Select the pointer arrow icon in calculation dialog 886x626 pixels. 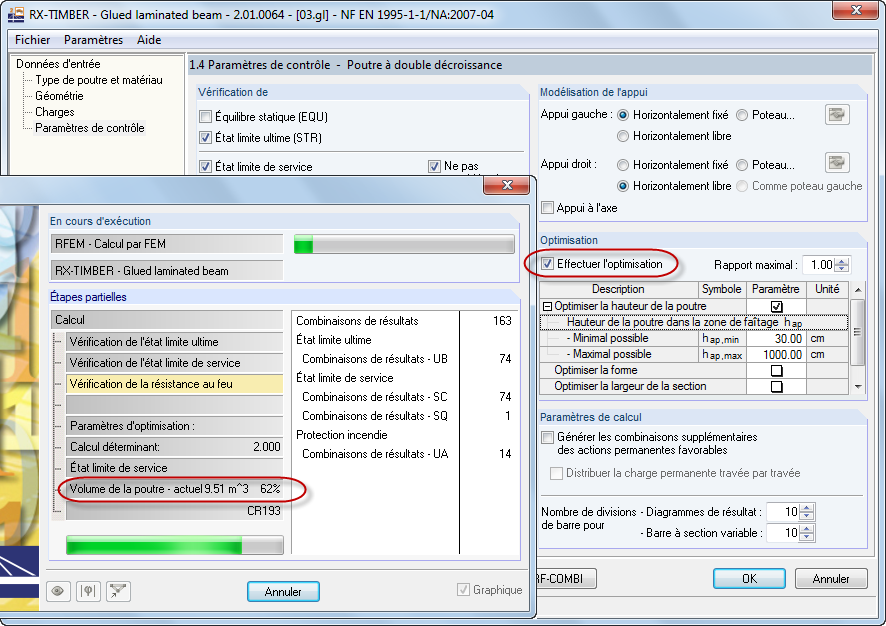point(116,591)
